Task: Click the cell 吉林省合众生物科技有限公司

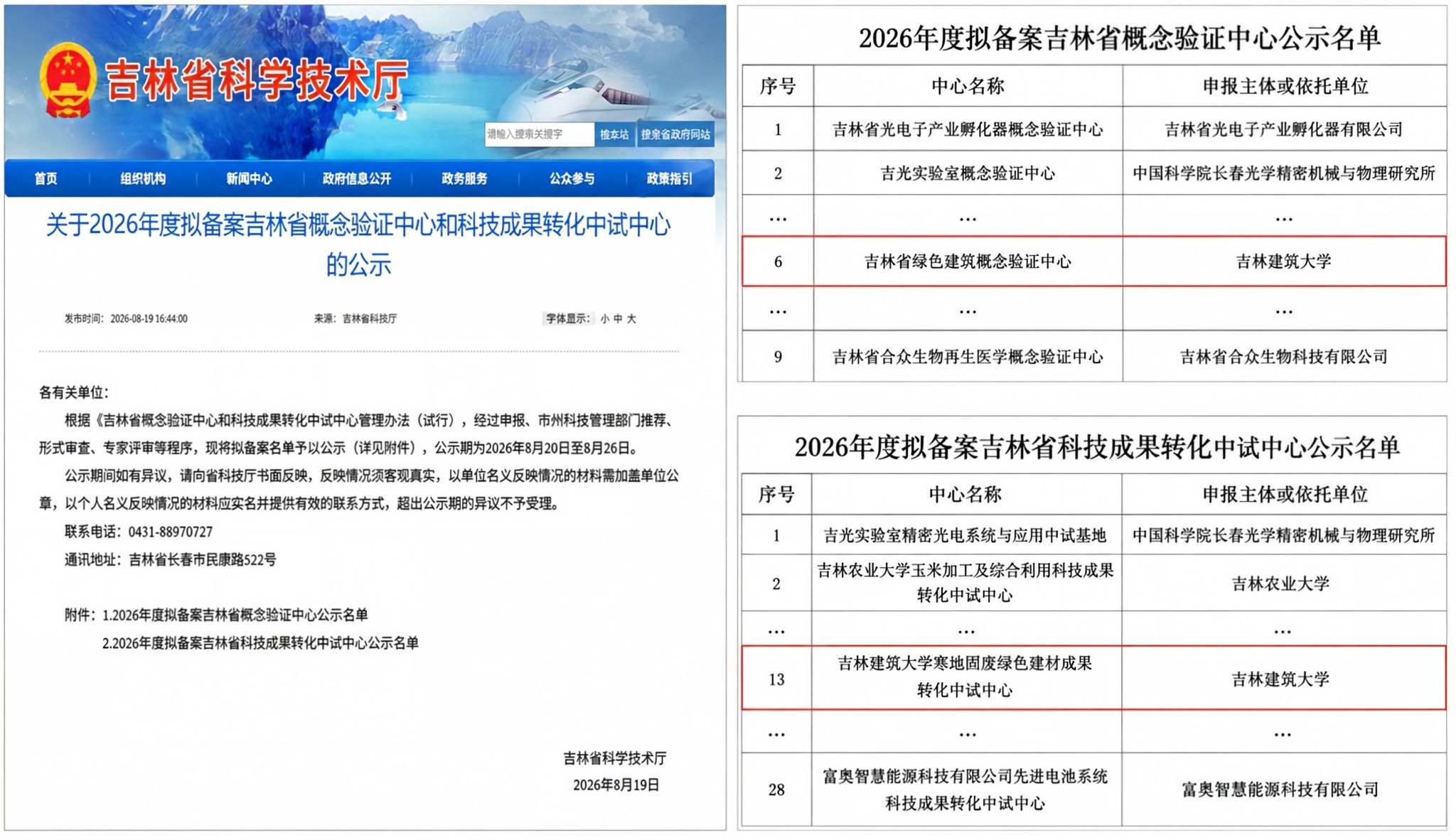Action: coord(1284,357)
